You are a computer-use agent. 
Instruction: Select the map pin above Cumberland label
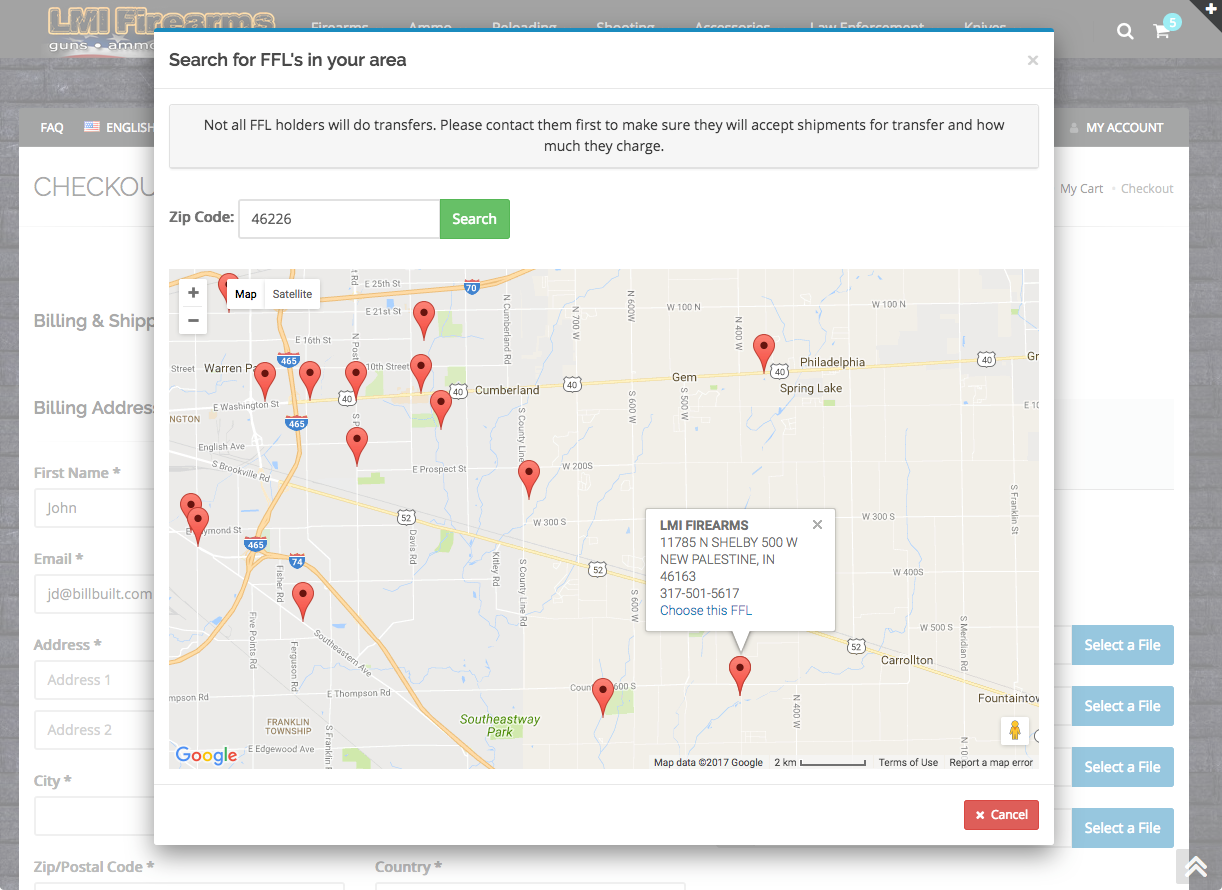(x=421, y=372)
